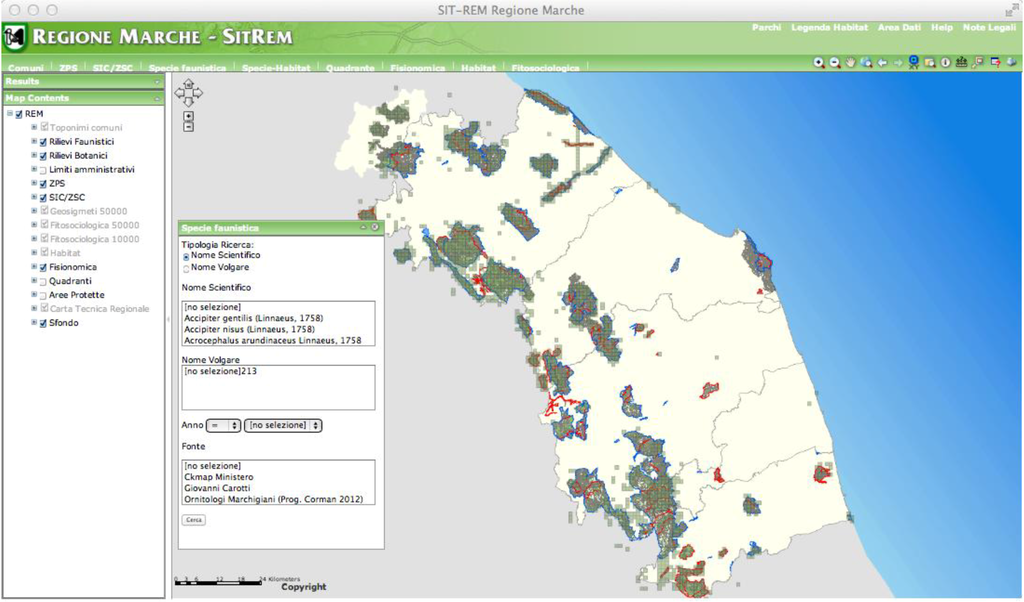Enable the Limiti amministrativi layer checkbox
The height and width of the screenshot is (602, 1024).
(x=43, y=170)
